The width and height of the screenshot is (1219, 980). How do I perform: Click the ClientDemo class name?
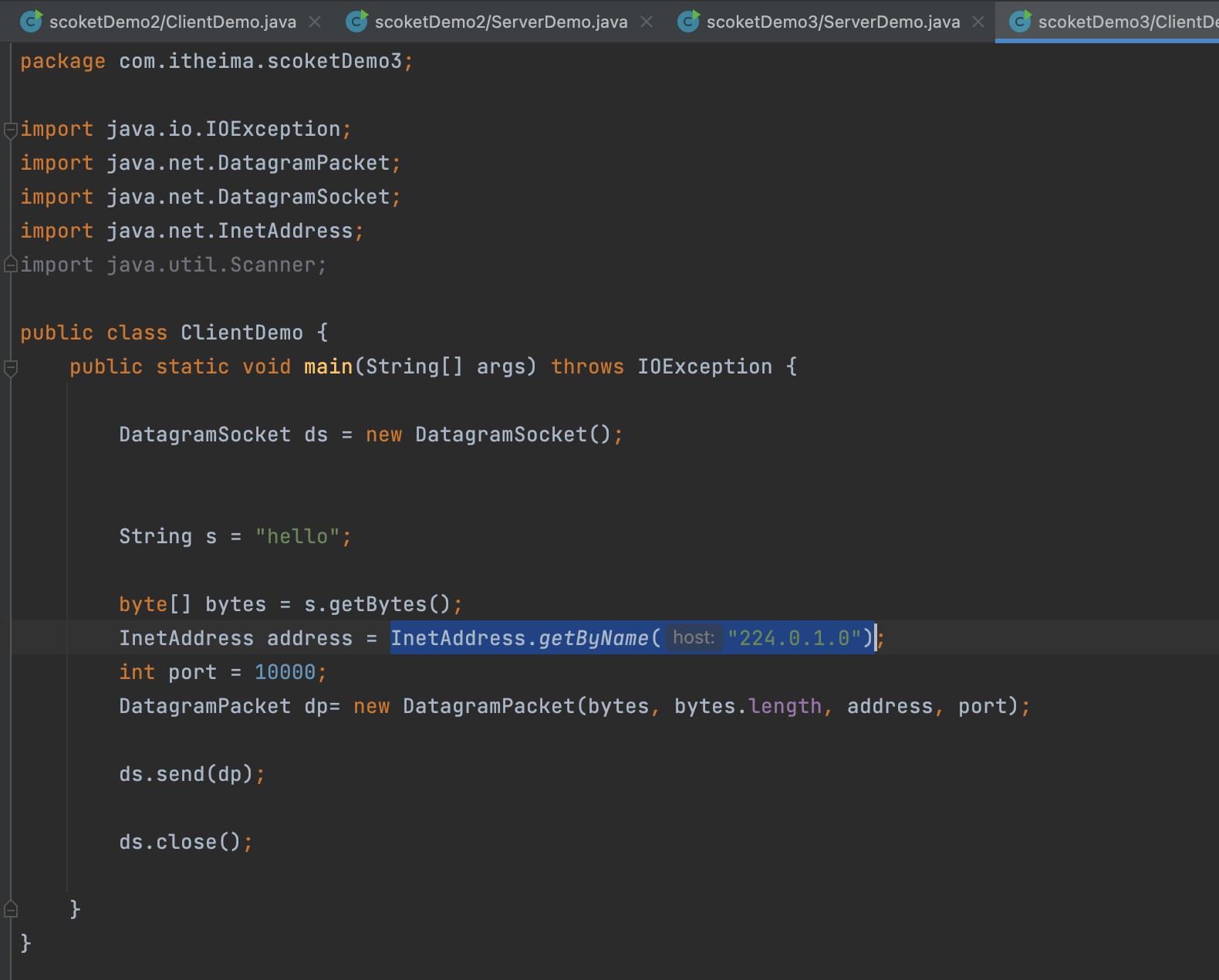tap(241, 333)
